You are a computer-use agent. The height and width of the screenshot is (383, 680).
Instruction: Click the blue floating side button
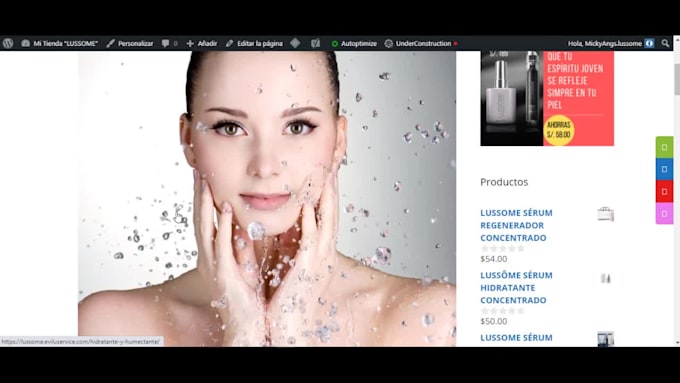pyautogui.click(x=664, y=169)
